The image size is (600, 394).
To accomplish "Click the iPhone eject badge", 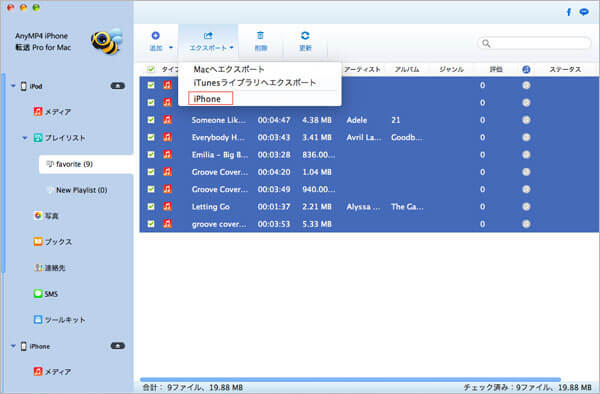I will tap(118, 346).
